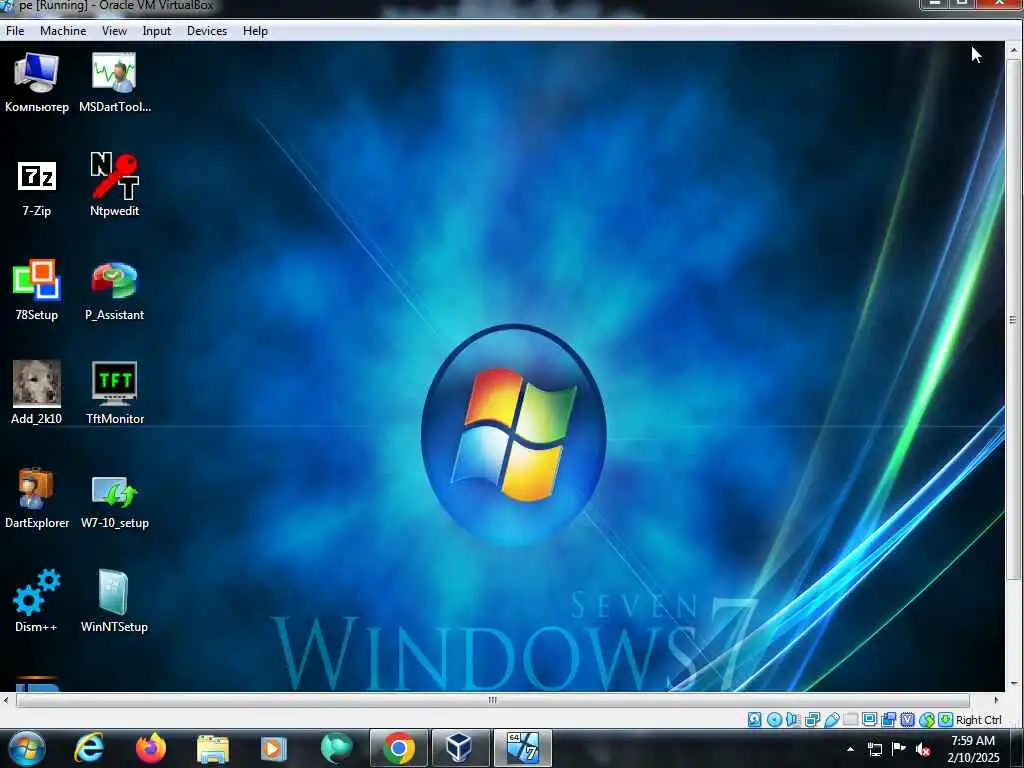Screen dimensions: 1024x768
Task: Select the 78Setup desktop shortcut
Action: 37,290
